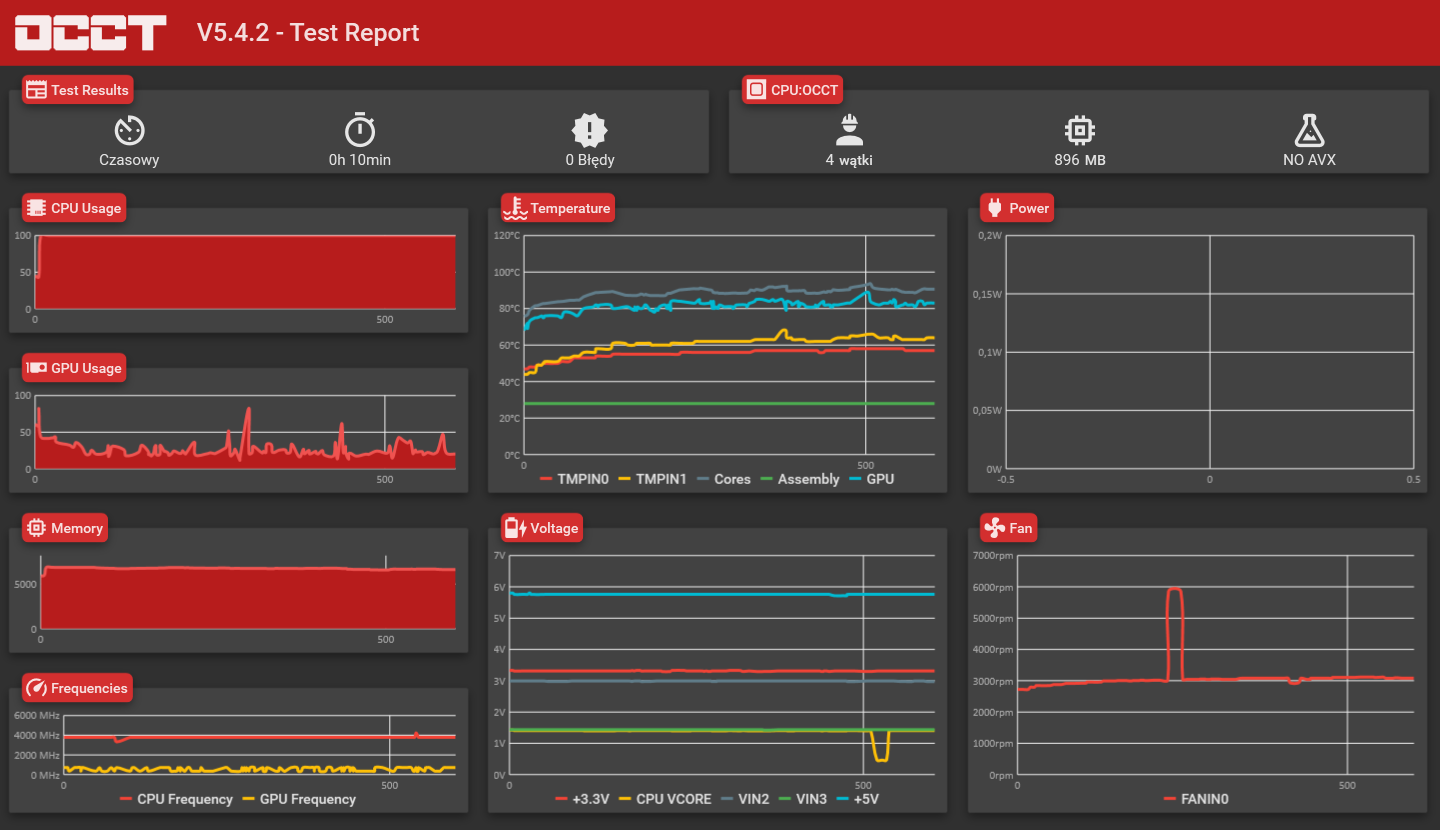Screen dimensions: 1440x830
Task: Click the OCCT logo in the header
Action: click(x=90, y=32)
